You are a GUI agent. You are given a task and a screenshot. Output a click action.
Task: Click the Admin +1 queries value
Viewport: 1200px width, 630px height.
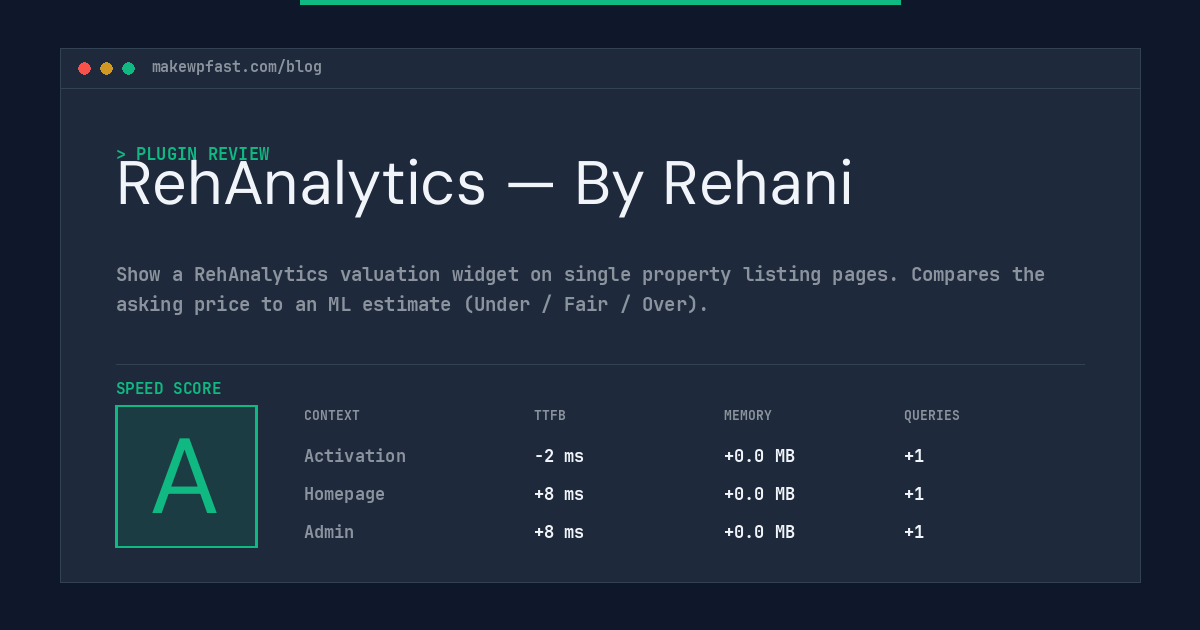[x=914, y=532]
